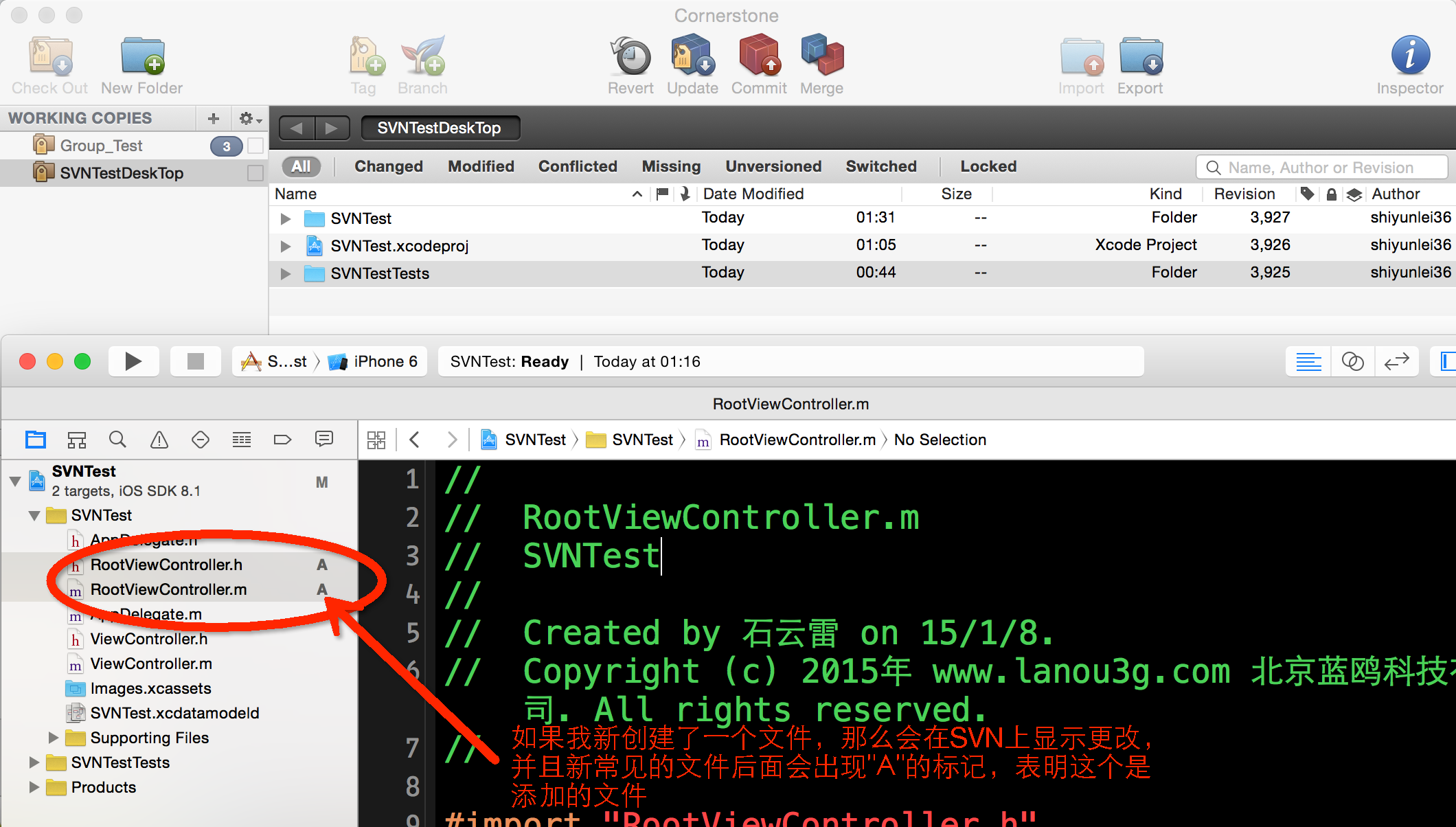Toggle the checkbox beside SVNTestDeskTop

click(x=255, y=173)
